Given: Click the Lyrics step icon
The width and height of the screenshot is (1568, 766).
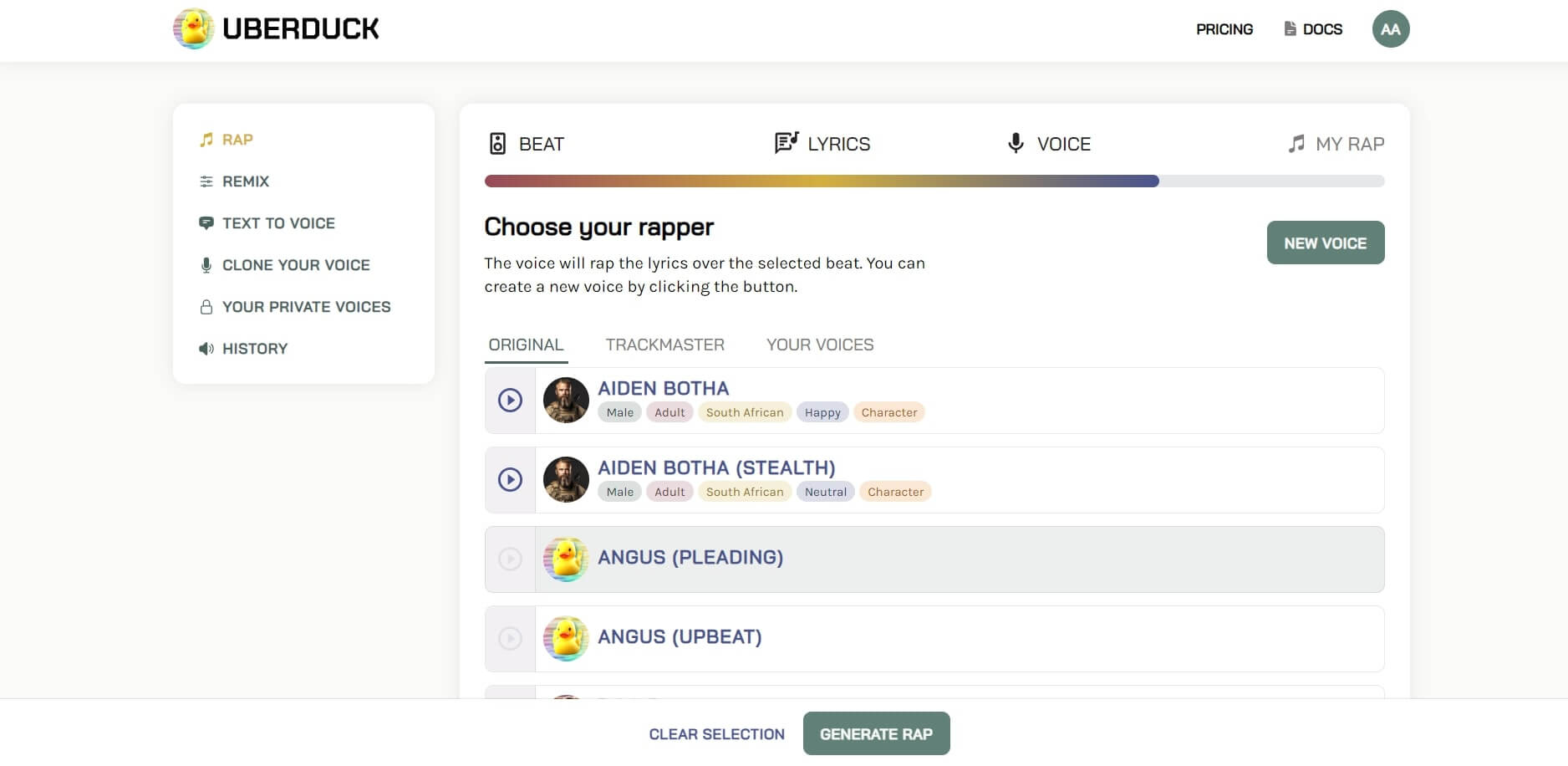Looking at the screenshot, I should 787,143.
